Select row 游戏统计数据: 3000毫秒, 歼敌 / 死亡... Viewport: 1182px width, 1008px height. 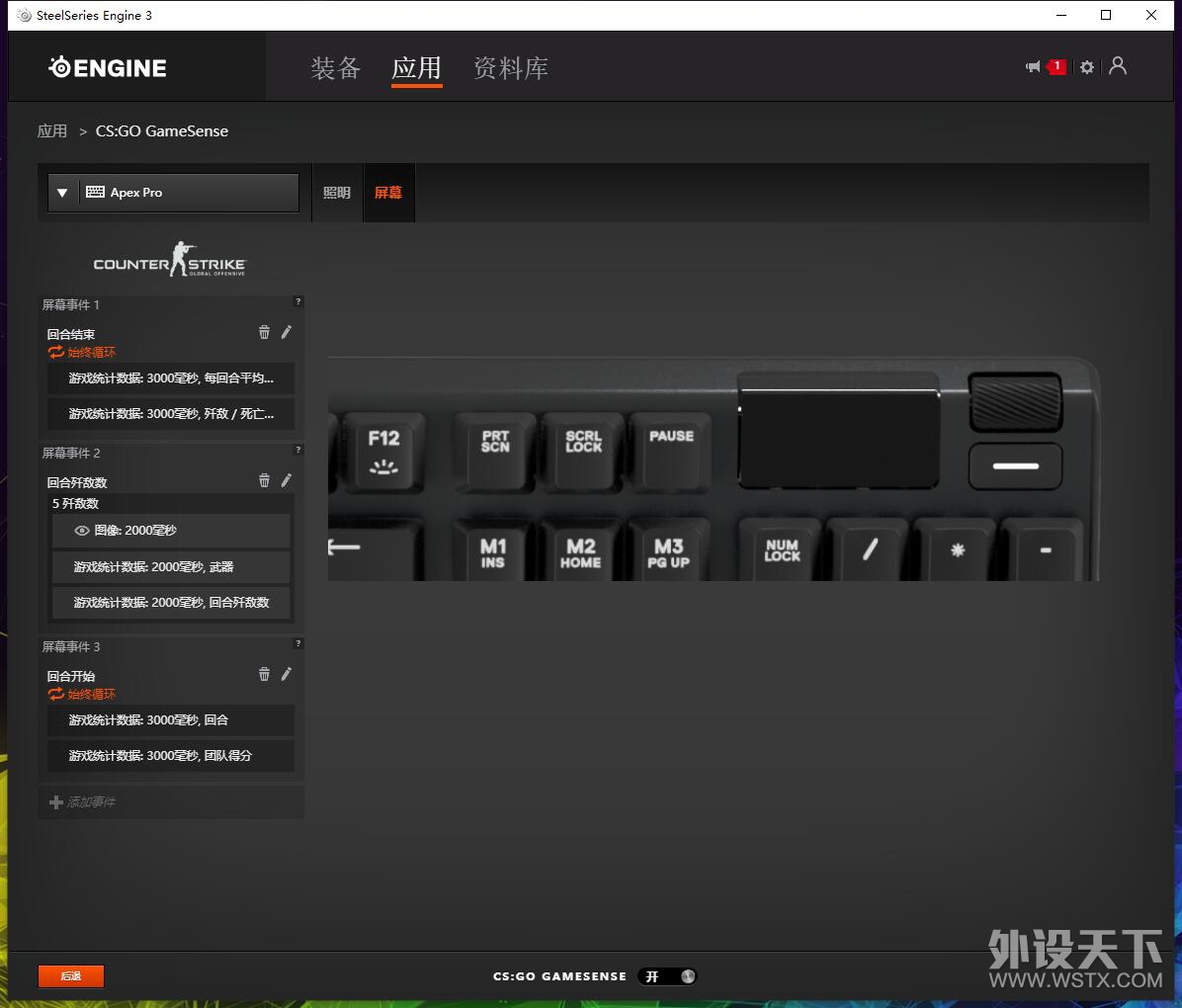coord(170,414)
